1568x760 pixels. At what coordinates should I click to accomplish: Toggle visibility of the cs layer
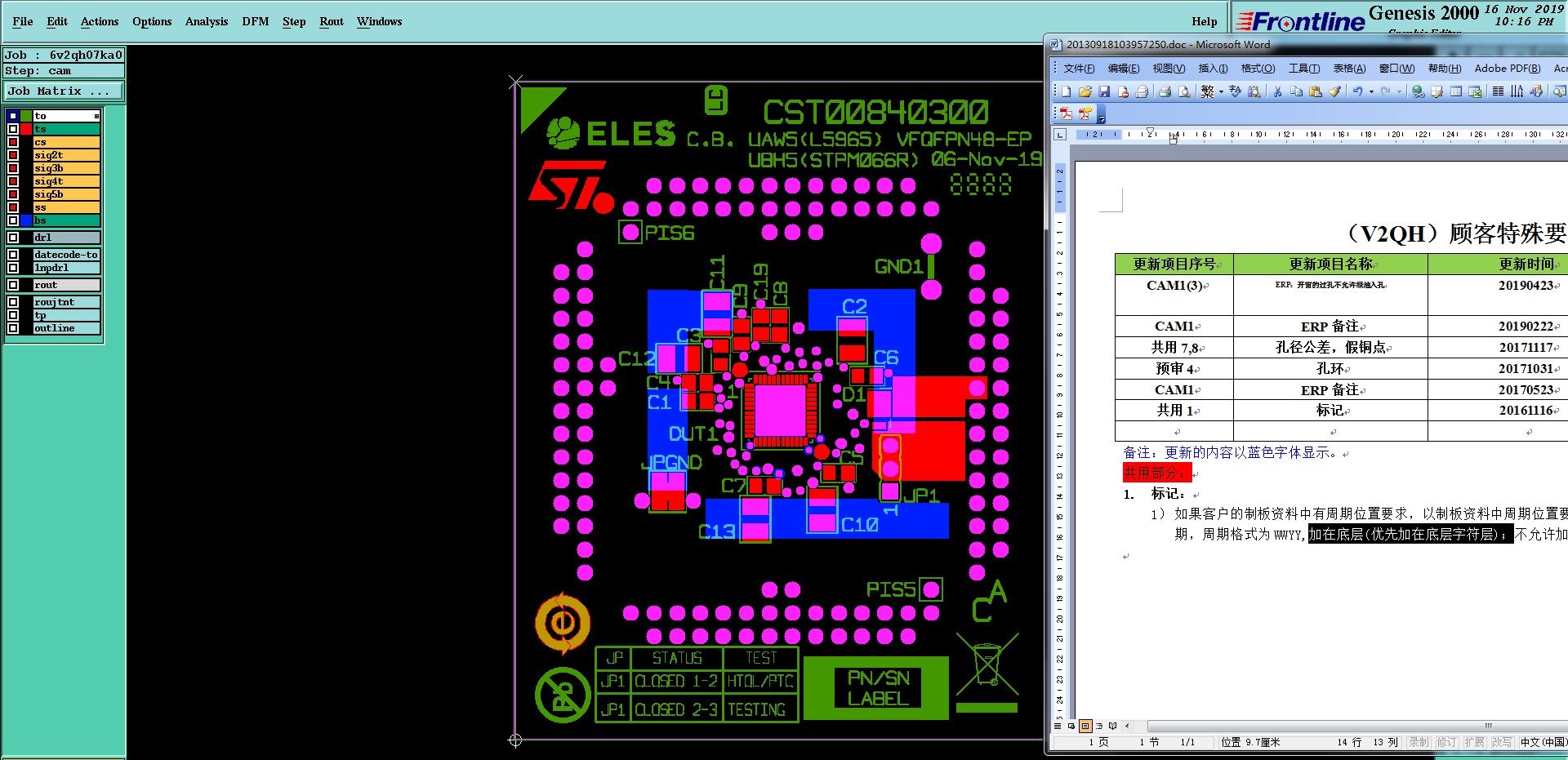coord(13,142)
